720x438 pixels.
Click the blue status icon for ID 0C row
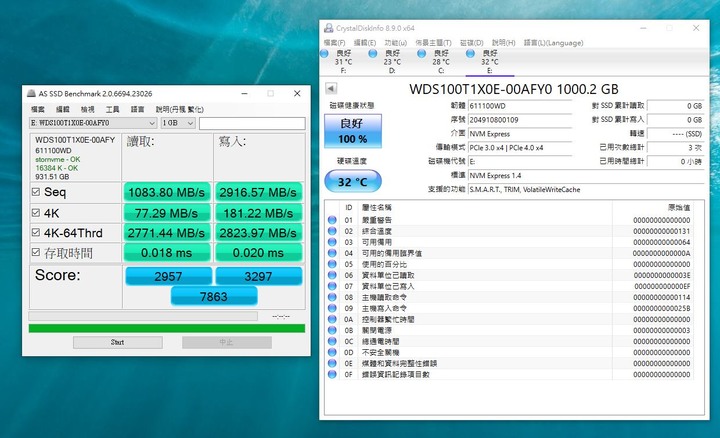point(332,341)
